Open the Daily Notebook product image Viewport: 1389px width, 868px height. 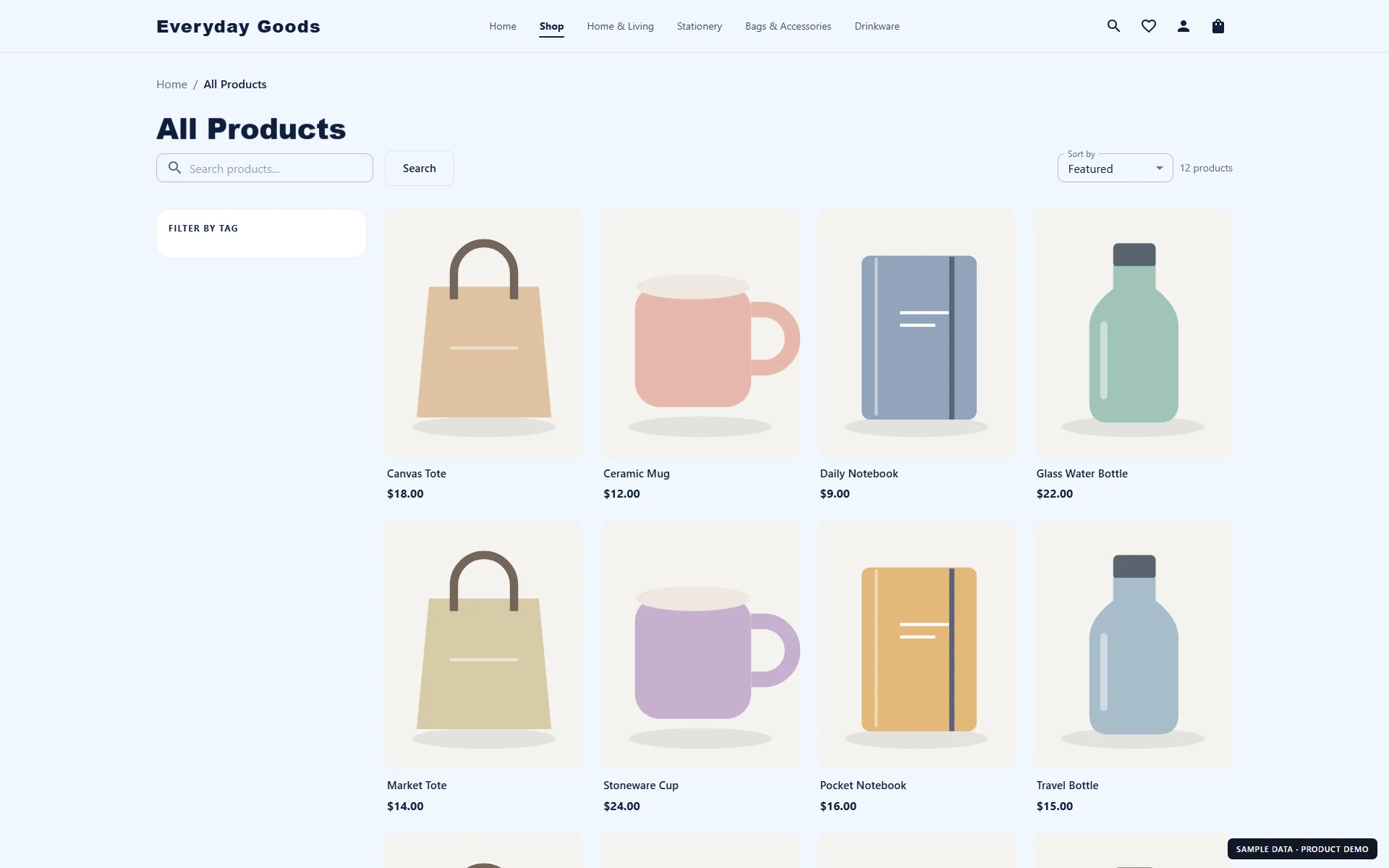point(917,333)
